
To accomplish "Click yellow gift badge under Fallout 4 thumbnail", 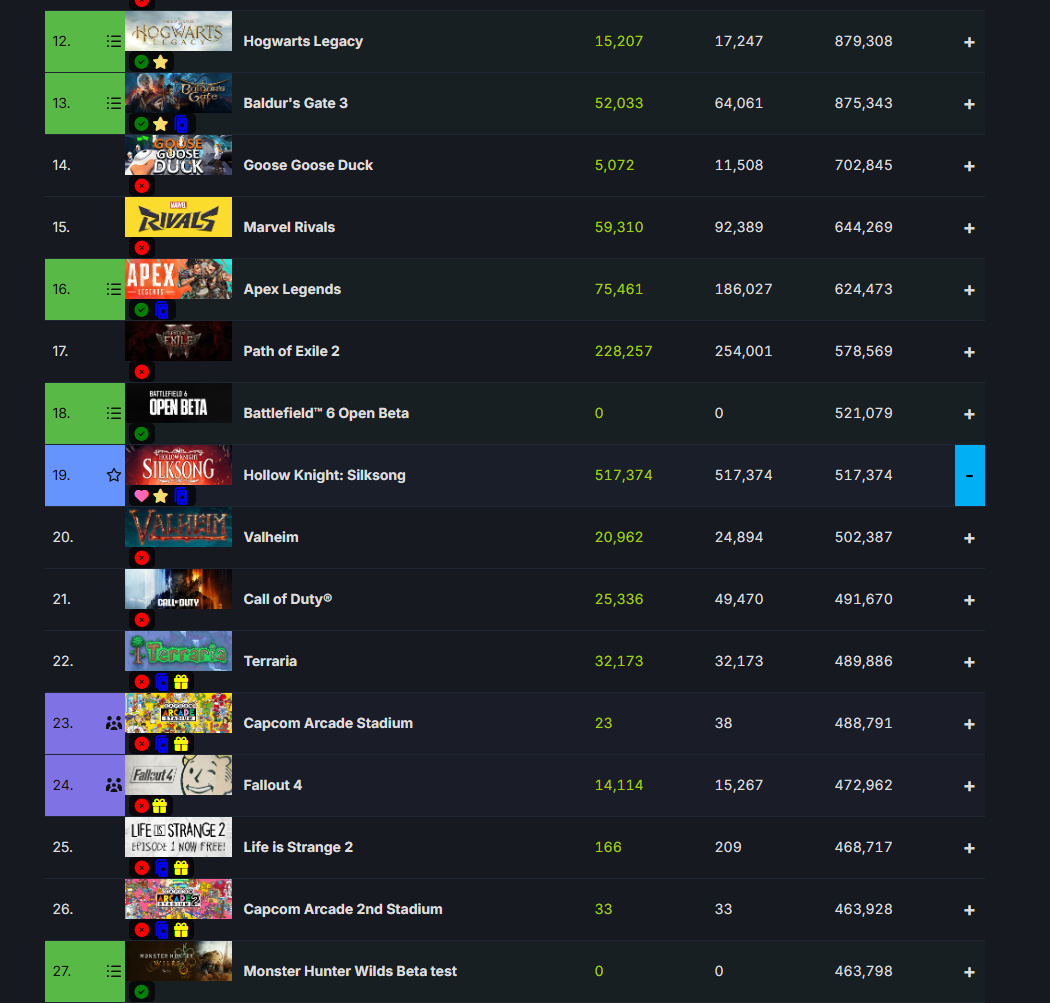I will (159, 806).
